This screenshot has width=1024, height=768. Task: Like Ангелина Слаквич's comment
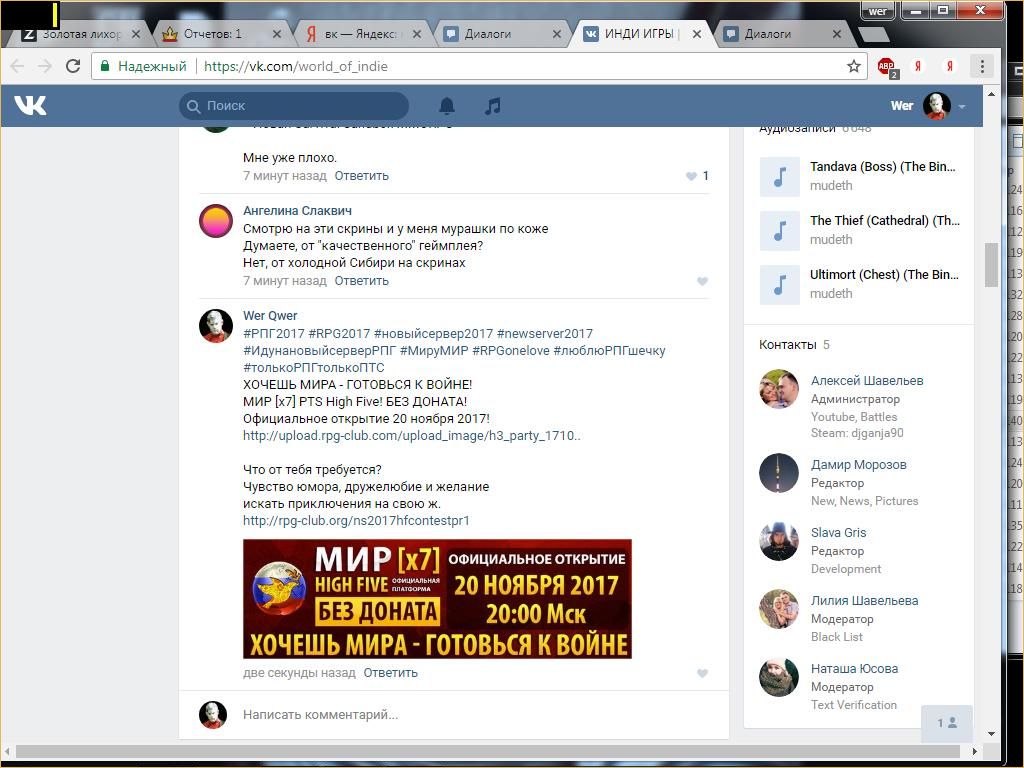[702, 282]
